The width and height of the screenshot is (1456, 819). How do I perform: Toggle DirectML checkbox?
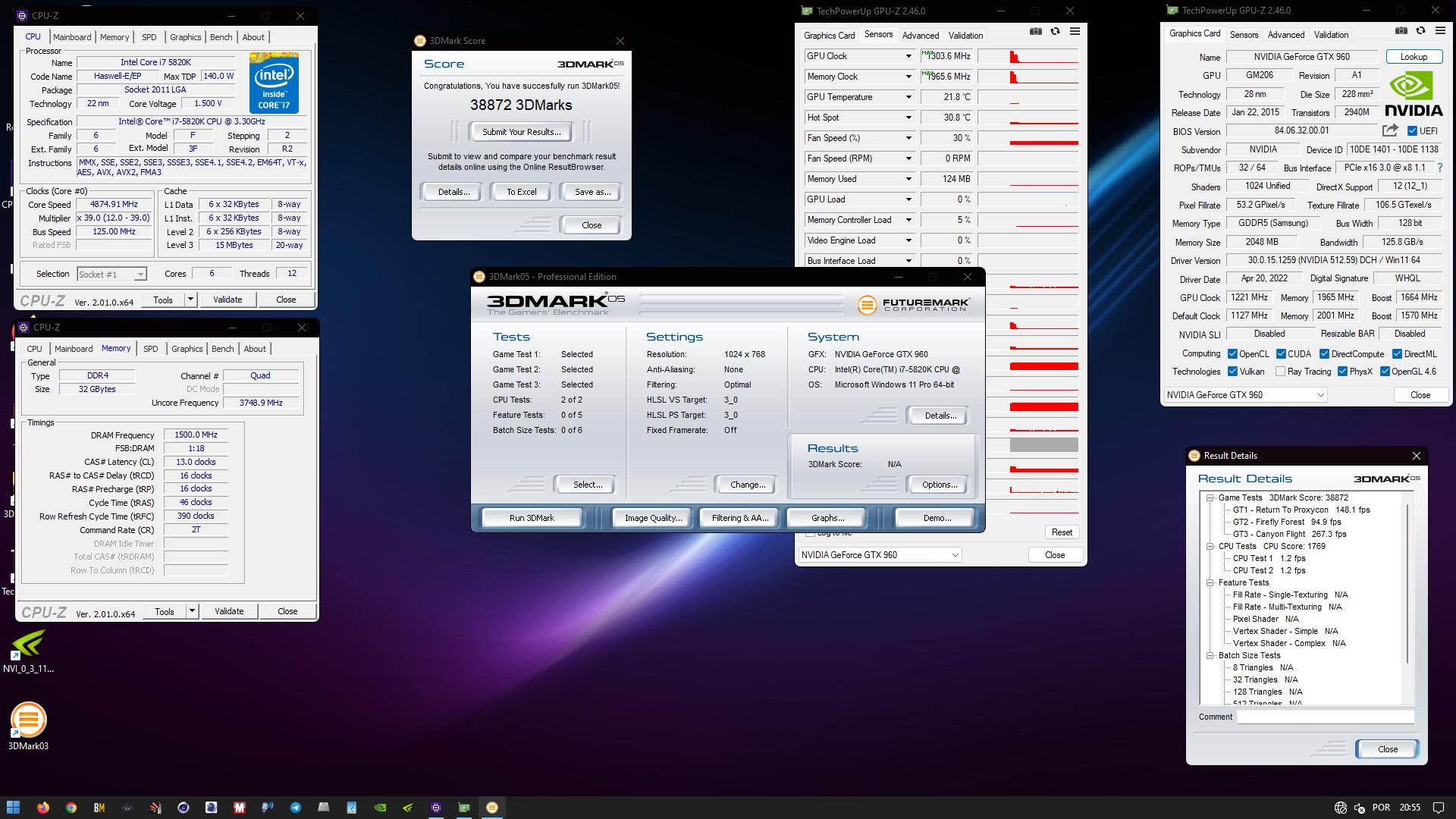click(x=1397, y=353)
